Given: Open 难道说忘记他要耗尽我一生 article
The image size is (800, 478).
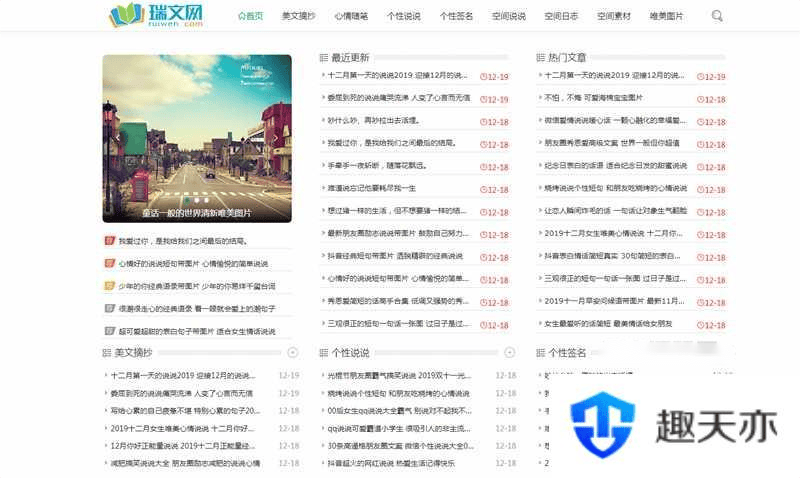Looking at the screenshot, I should (371, 188).
